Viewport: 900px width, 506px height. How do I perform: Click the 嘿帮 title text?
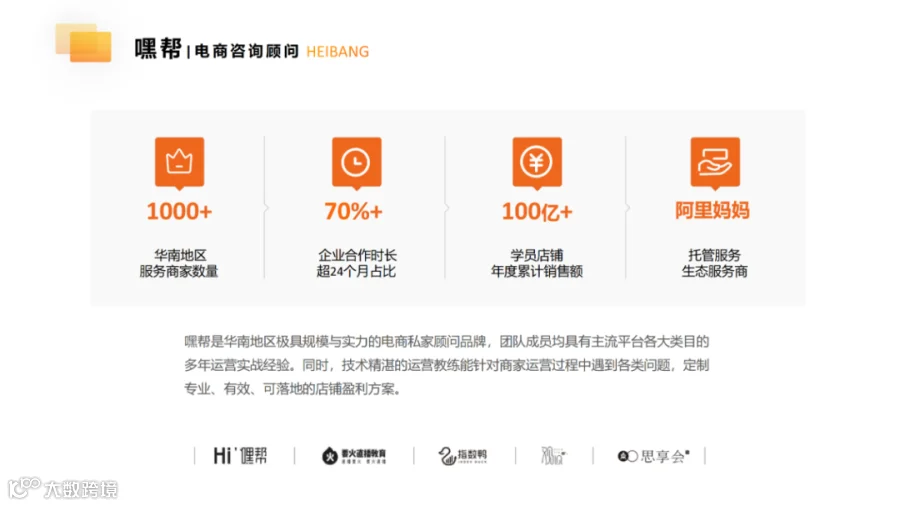158,49
